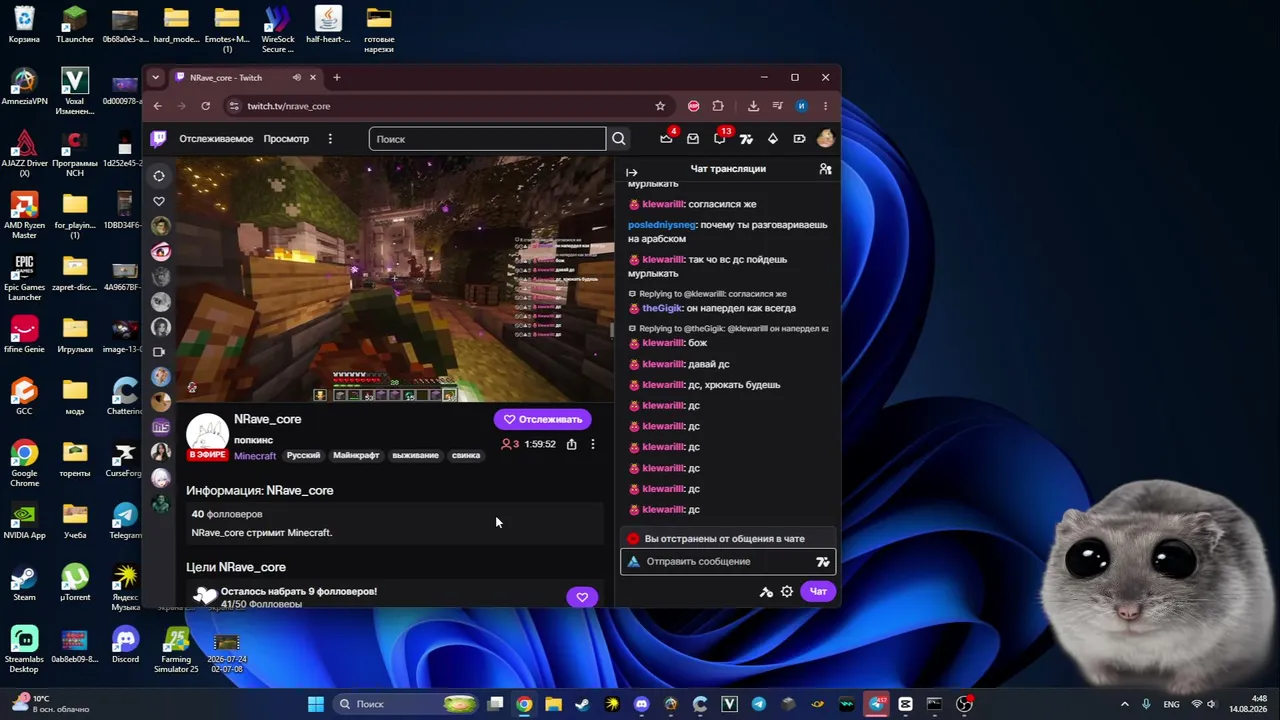
Task: Open the Корзина recycle bin desktop icon
Action: [24, 25]
